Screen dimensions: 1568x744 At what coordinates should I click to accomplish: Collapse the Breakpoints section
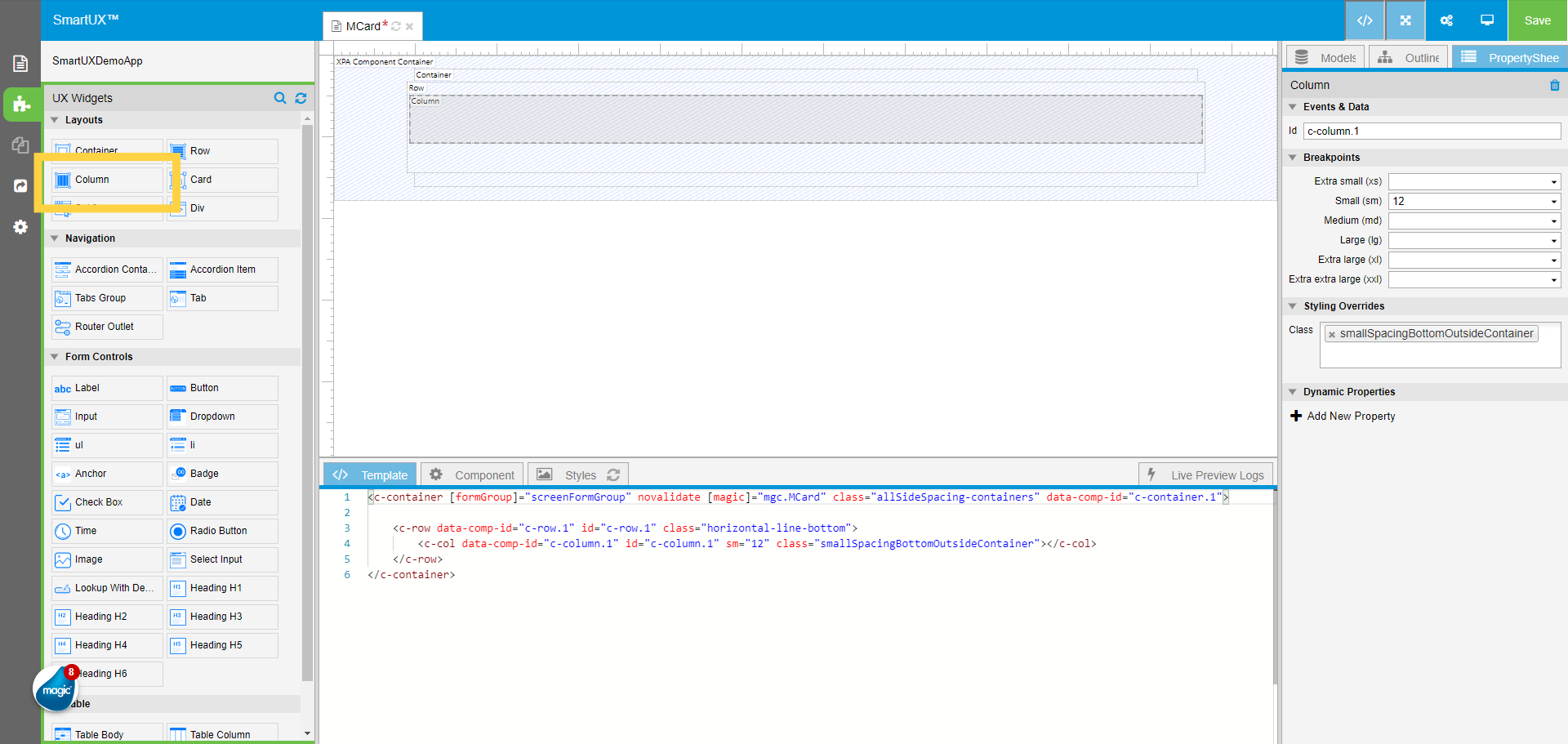click(1293, 157)
